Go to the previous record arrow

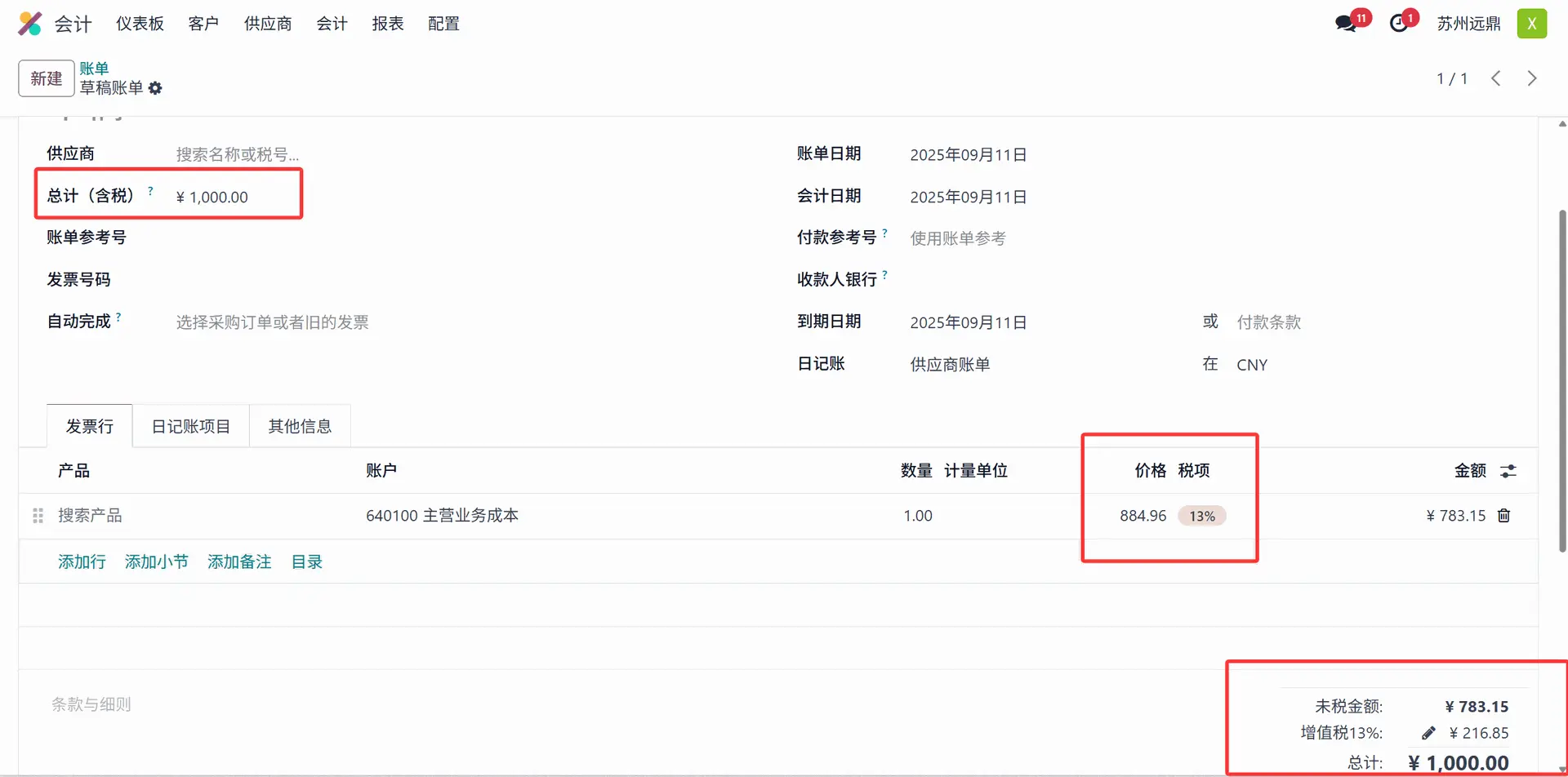[x=1496, y=78]
